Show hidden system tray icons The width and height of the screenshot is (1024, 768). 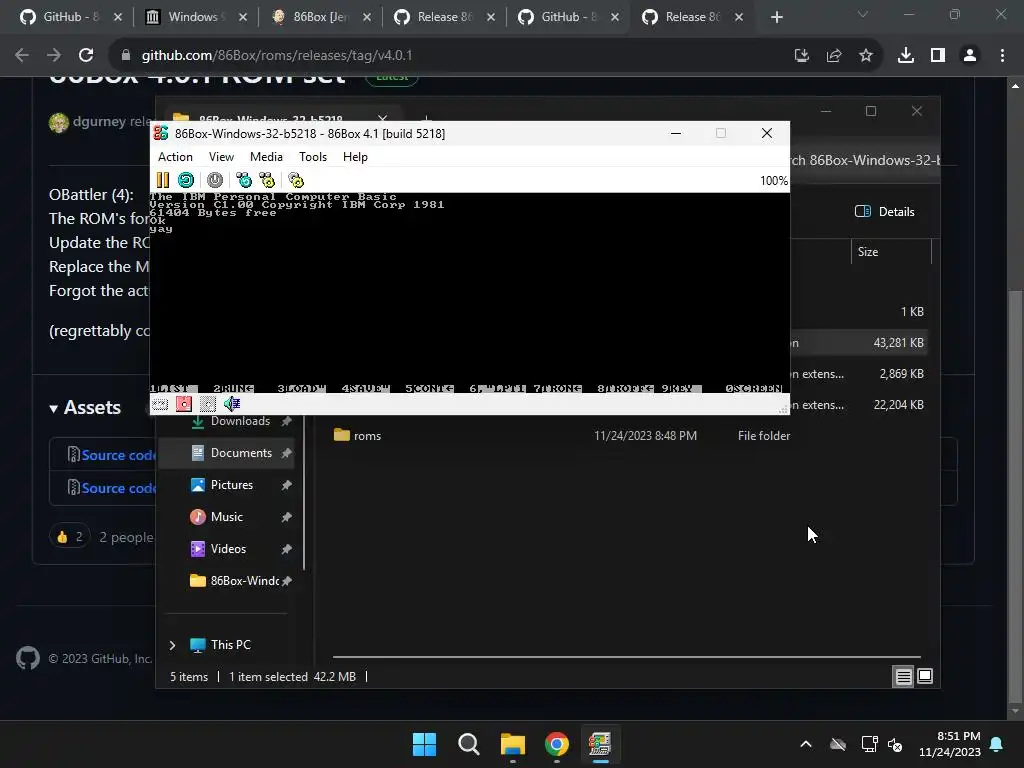(806, 744)
